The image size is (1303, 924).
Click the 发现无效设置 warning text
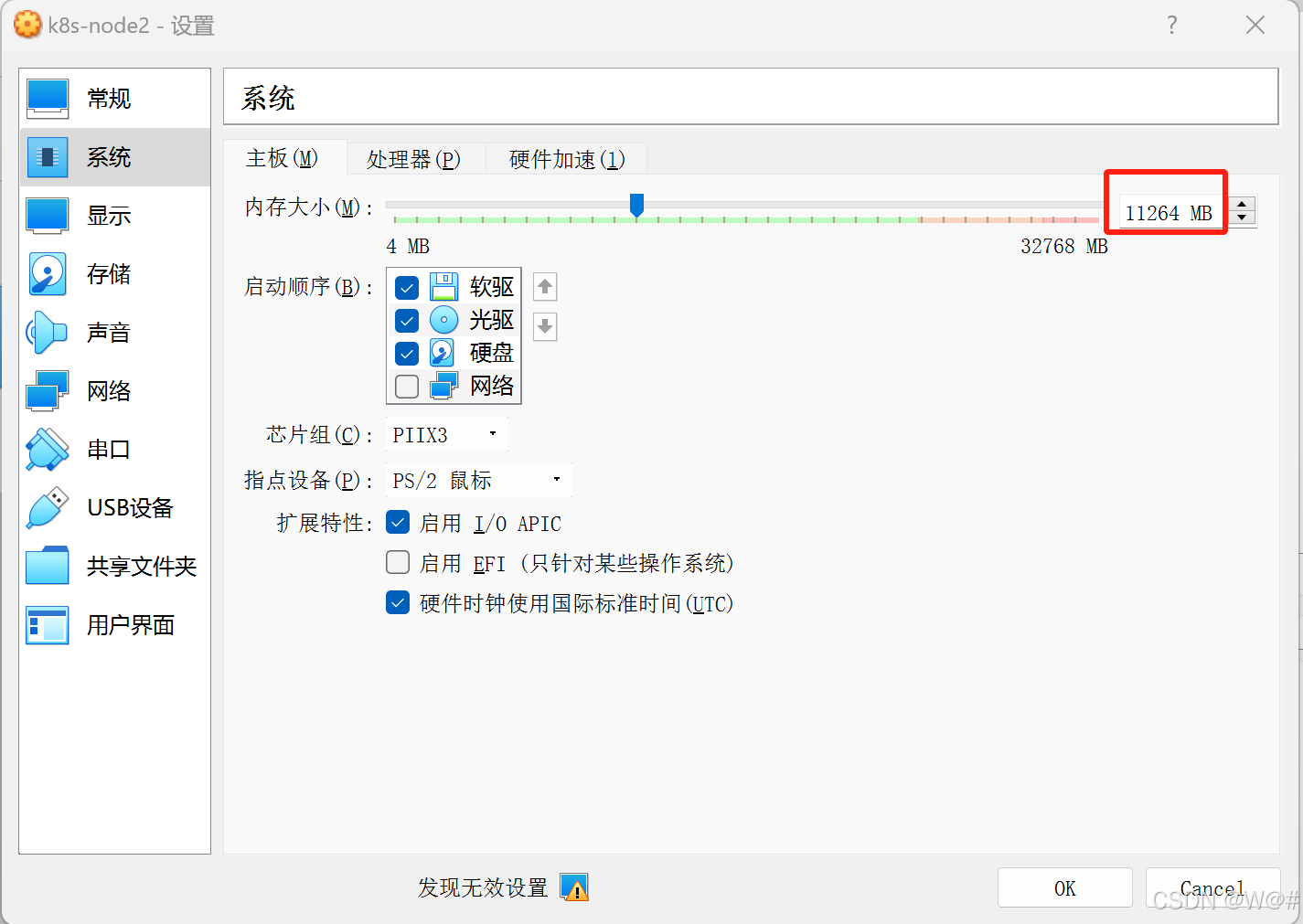tap(483, 887)
